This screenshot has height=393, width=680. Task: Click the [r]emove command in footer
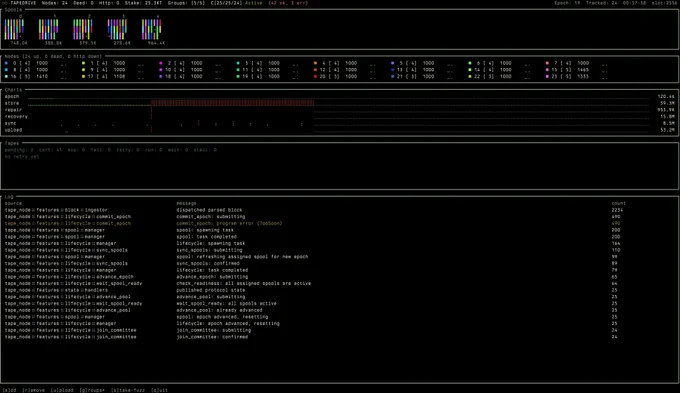[x=34, y=390]
